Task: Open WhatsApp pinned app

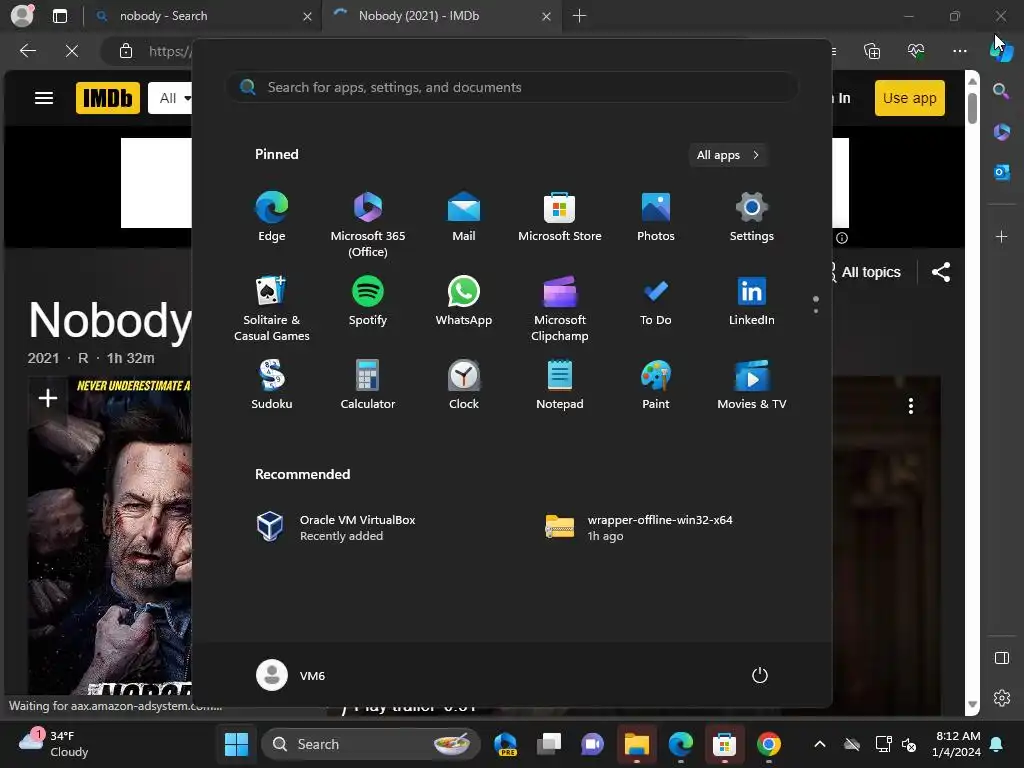Action: [464, 301]
